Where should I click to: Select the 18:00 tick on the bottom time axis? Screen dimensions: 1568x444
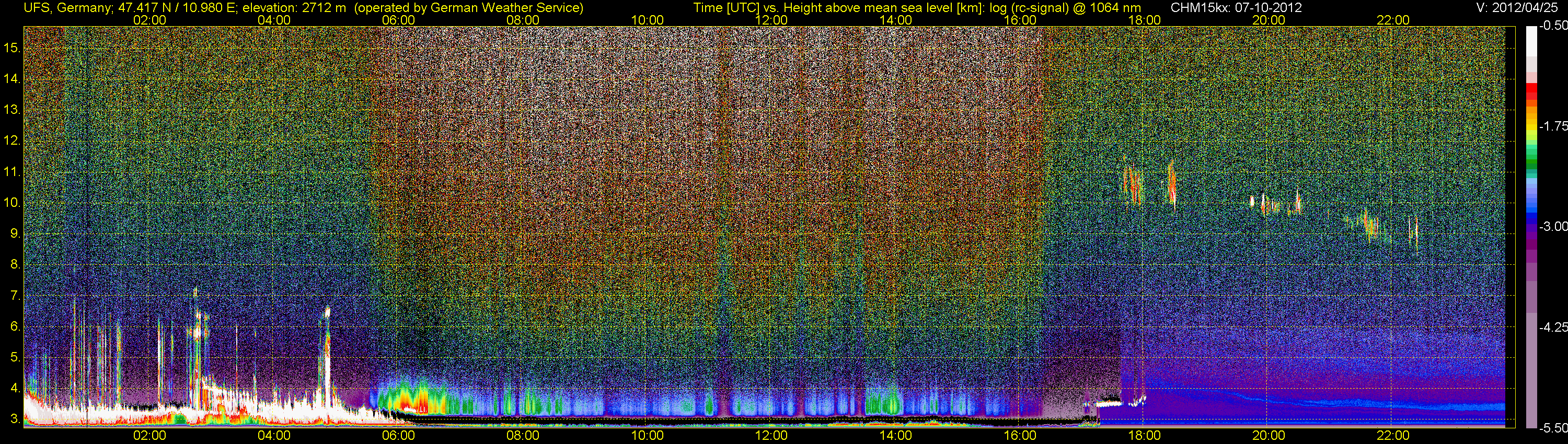pos(1144,436)
